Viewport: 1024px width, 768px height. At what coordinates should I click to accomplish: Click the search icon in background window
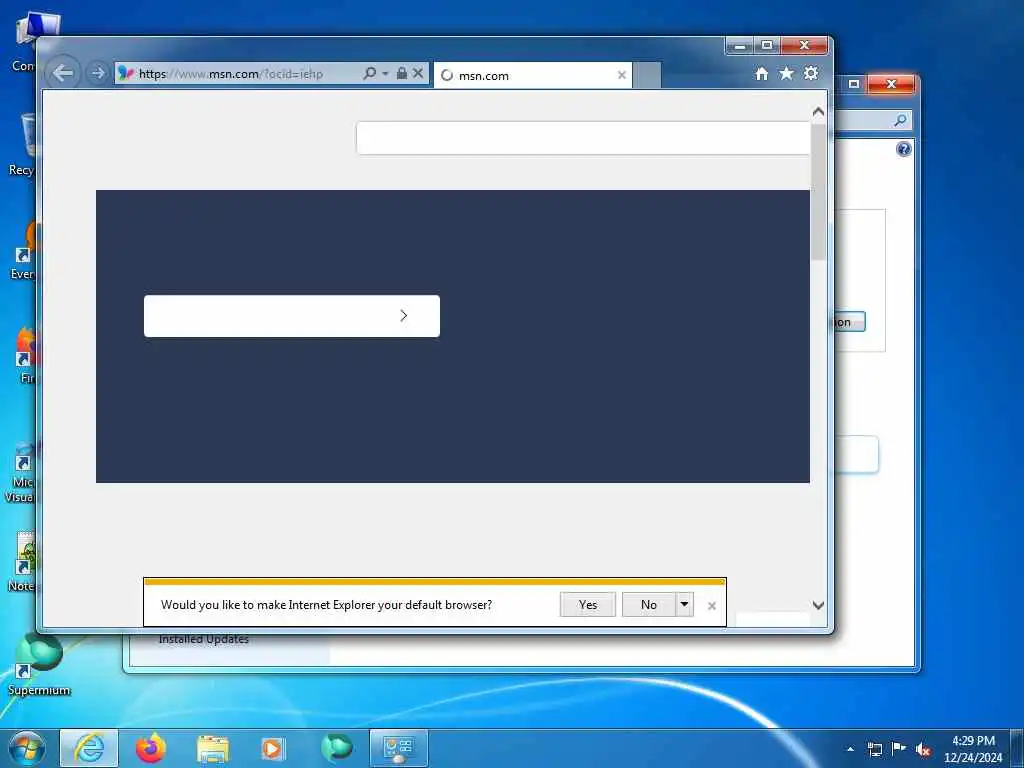click(x=901, y=120)
